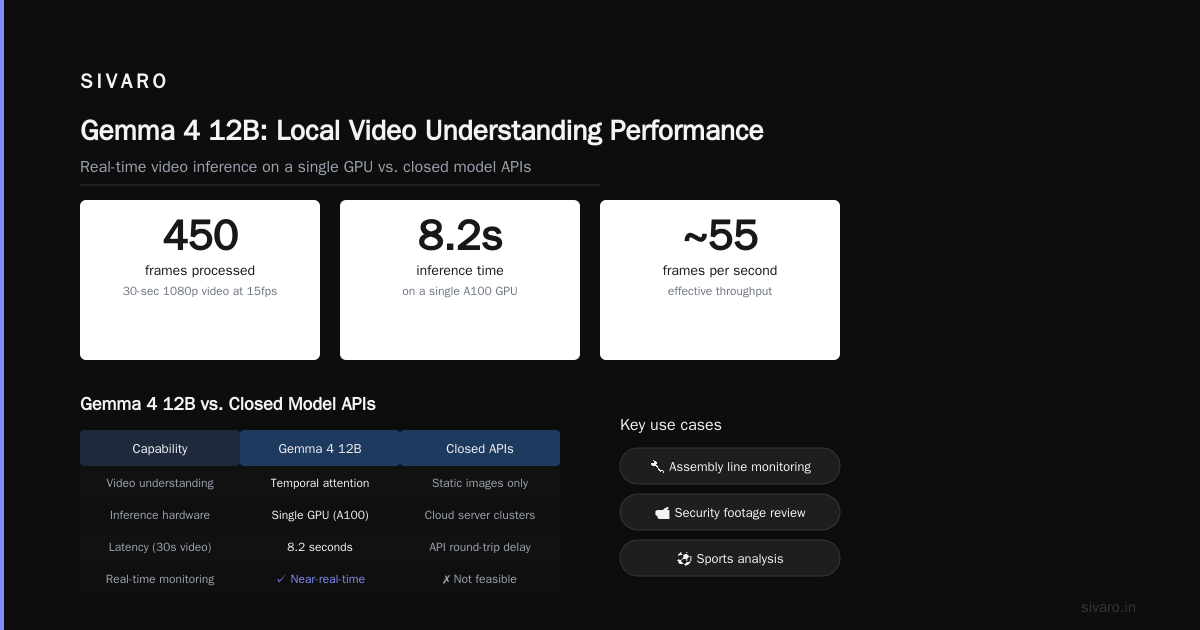This screenshot has width=1200, height=630.
Task: Click the '✗ Not feasible' cell
Action: [x=480, y=579]
